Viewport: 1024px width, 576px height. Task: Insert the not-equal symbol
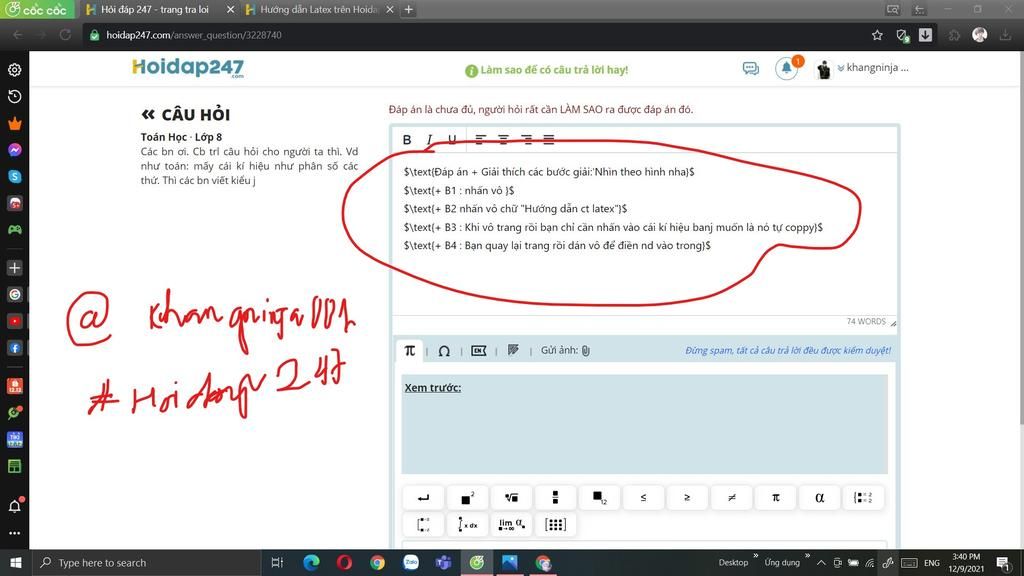pos(731,498)
